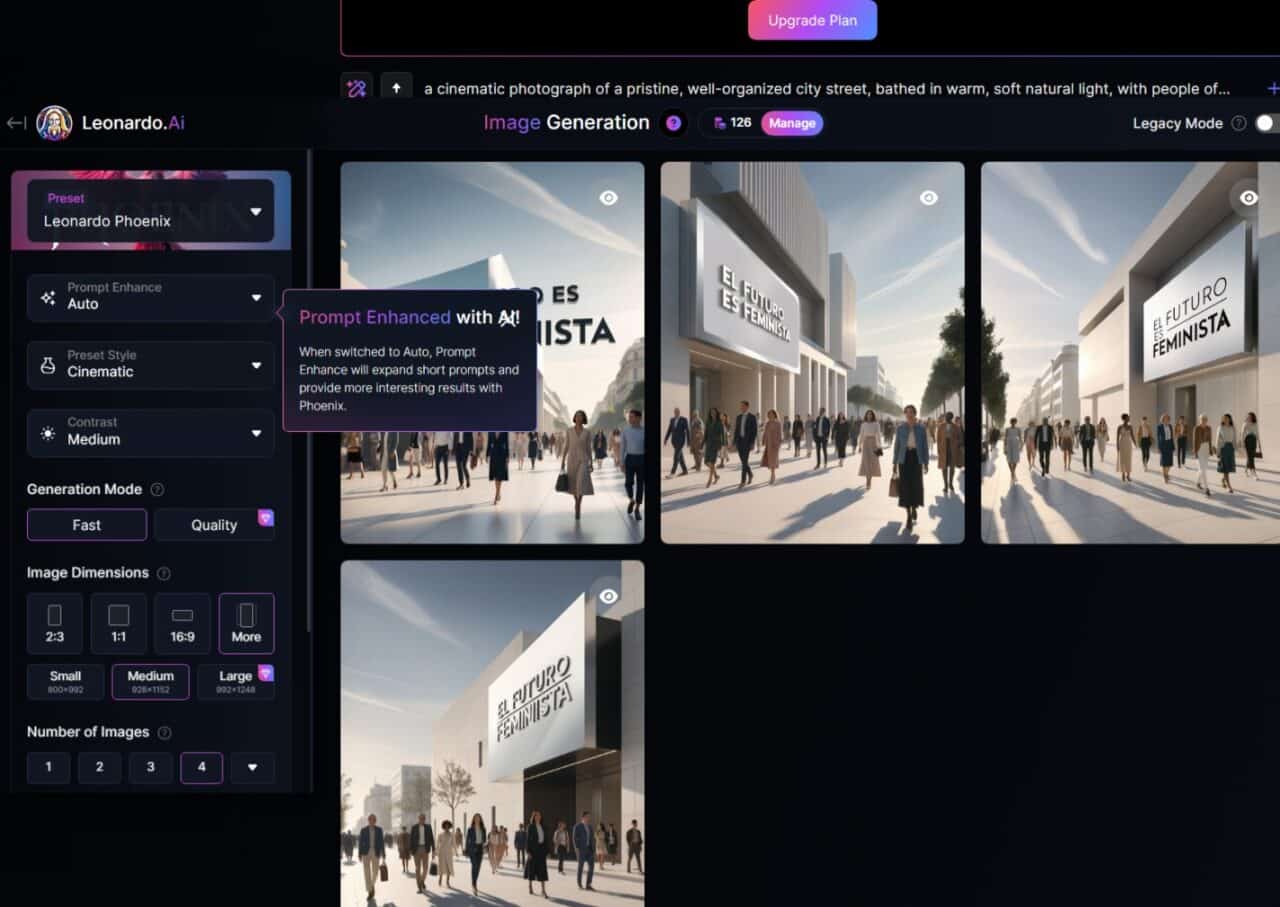Choose Large image dimension preset
This screenshot has width=1280, height=907.
[236, 681]
